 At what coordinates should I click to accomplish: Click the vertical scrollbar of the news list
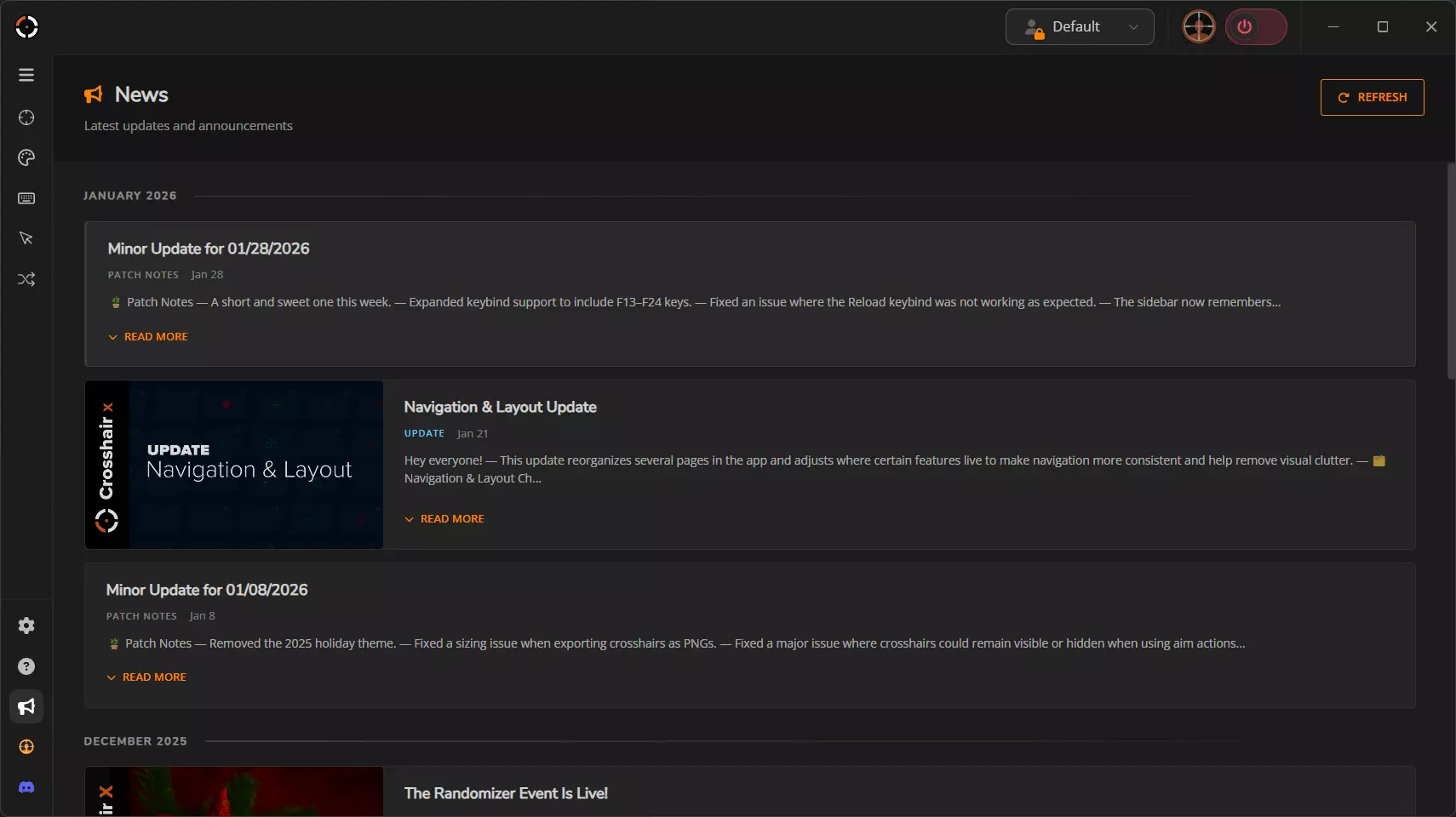point(1451,271)
